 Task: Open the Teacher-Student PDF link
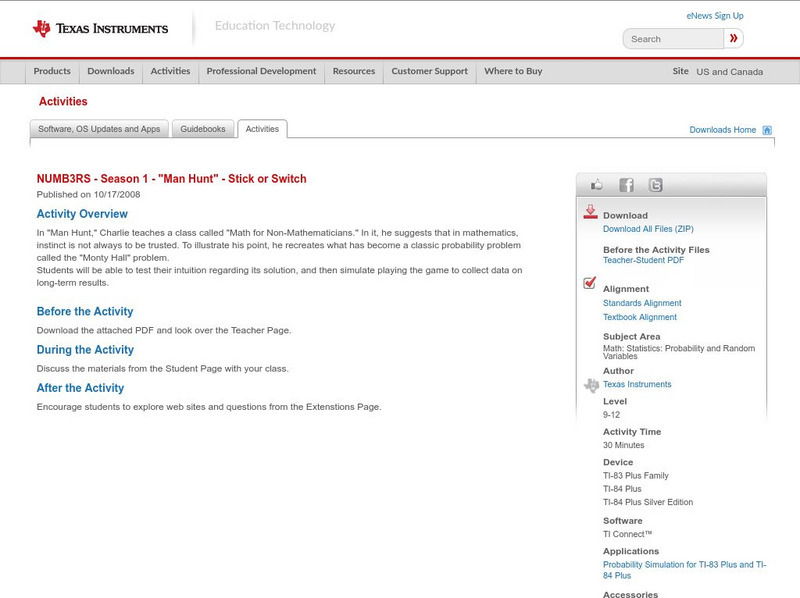tap(643, 260)
